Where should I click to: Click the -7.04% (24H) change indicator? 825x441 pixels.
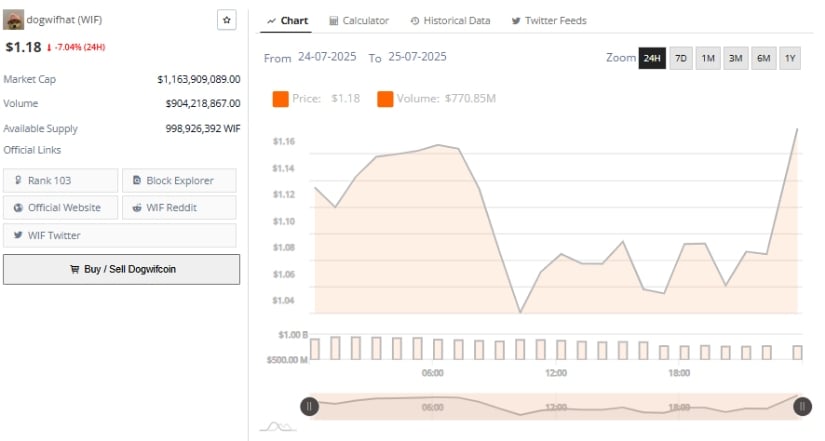point(76,47)
